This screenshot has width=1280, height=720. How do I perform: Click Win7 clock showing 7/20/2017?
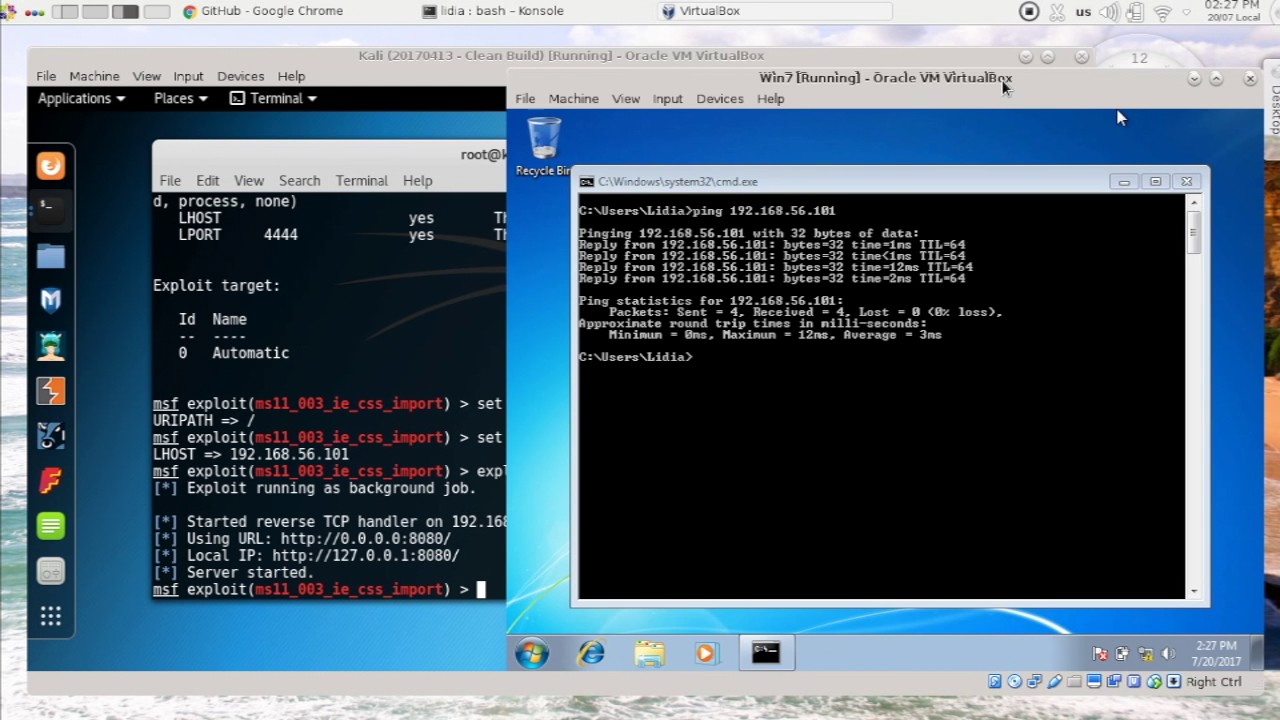[1215, 654]
